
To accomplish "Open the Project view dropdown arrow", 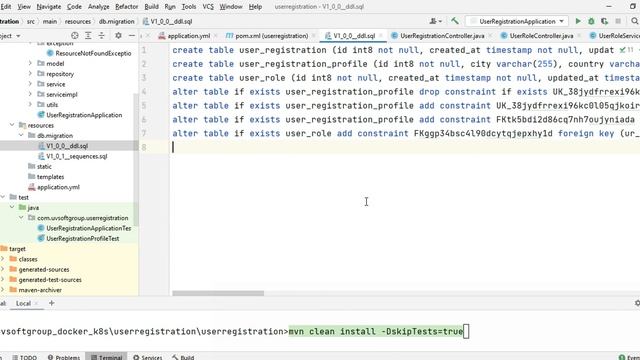I will [18, 36].
